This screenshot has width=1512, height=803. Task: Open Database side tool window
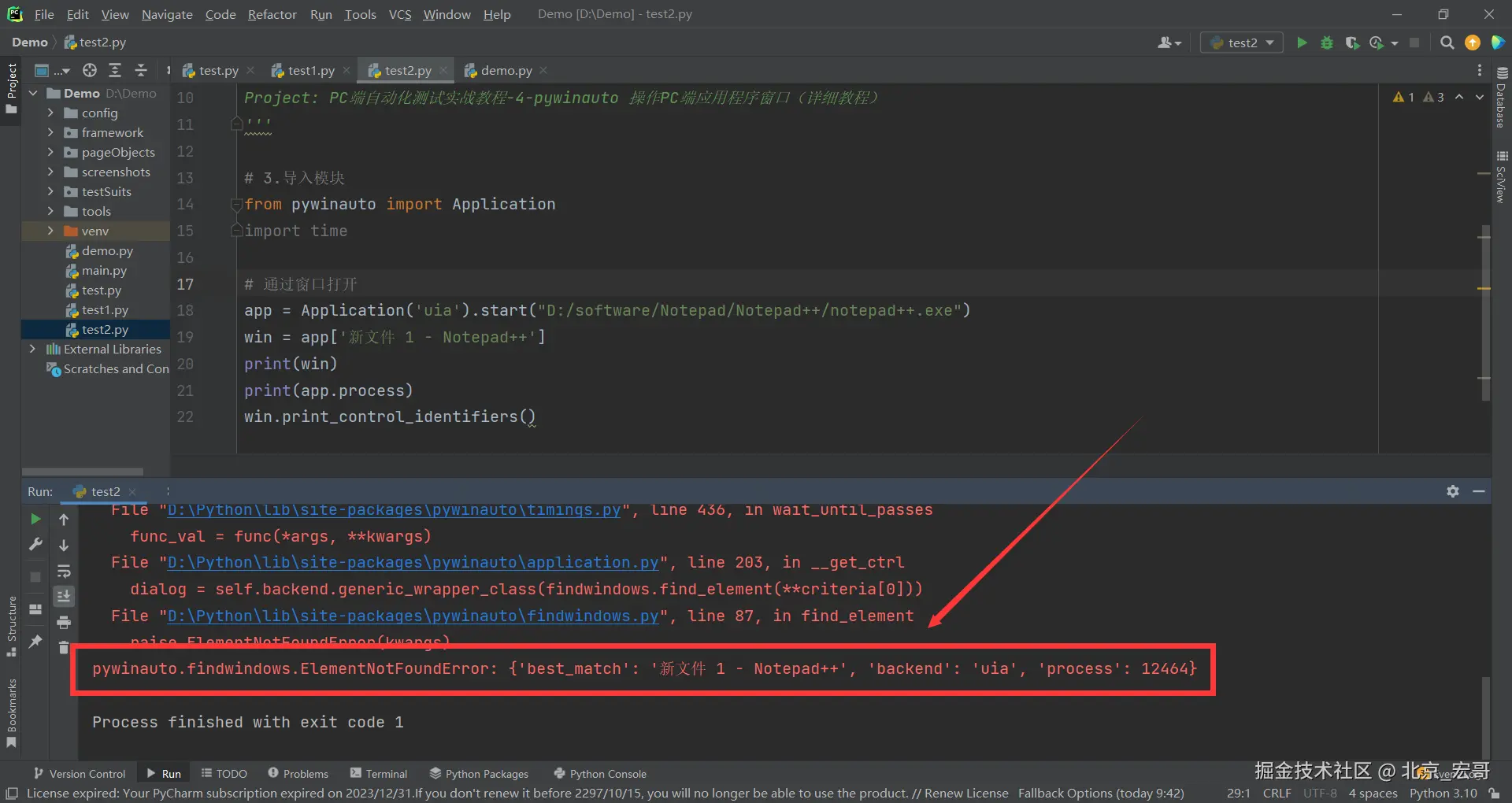1502,98
